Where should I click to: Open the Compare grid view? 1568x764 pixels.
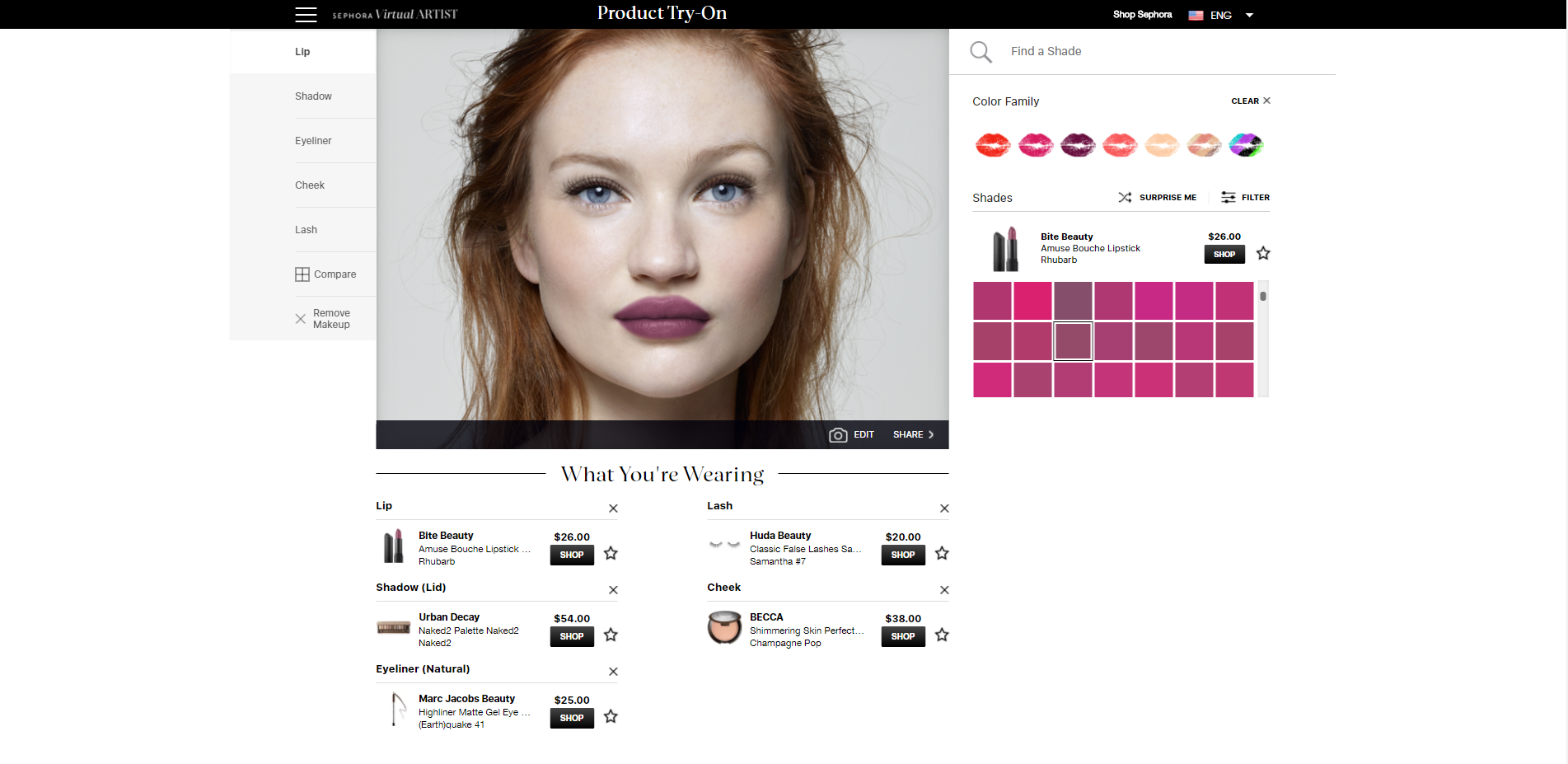pos(302,274)
